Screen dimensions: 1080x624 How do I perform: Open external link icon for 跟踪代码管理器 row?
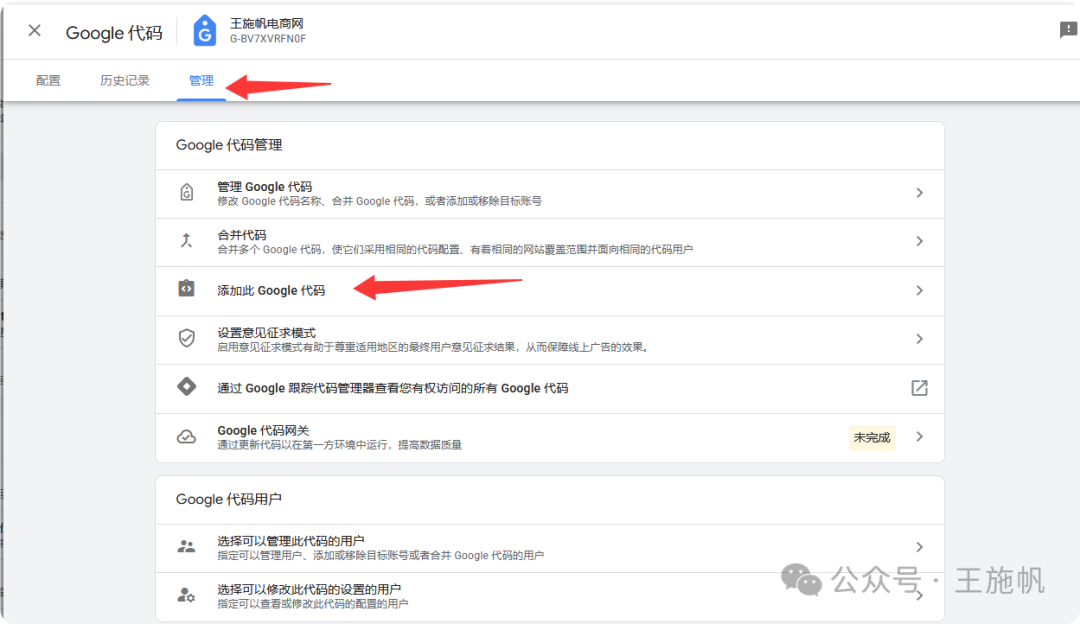pyautogui.click(x=920, y=388)
